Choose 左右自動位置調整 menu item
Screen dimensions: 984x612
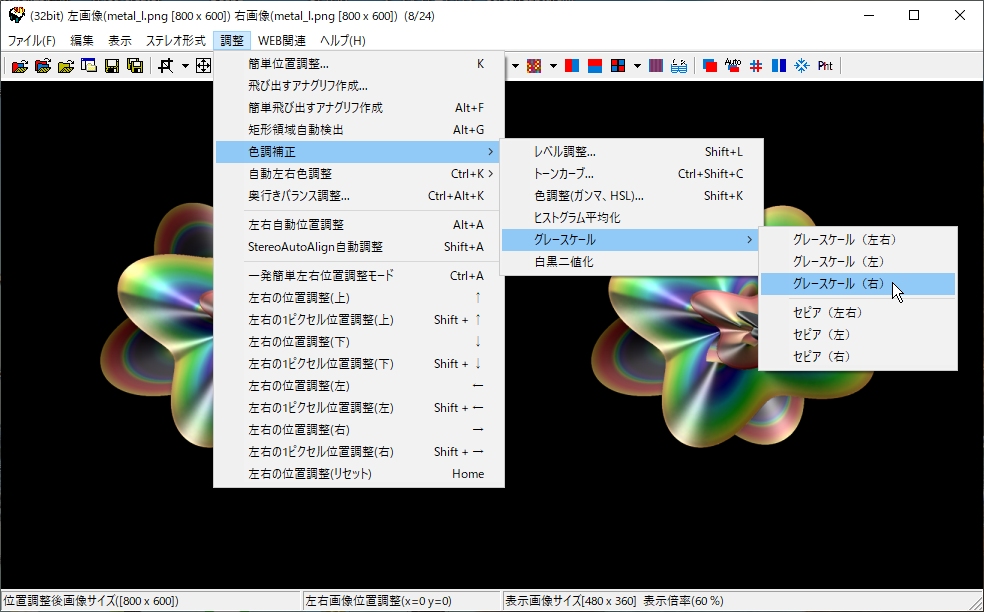358,225
